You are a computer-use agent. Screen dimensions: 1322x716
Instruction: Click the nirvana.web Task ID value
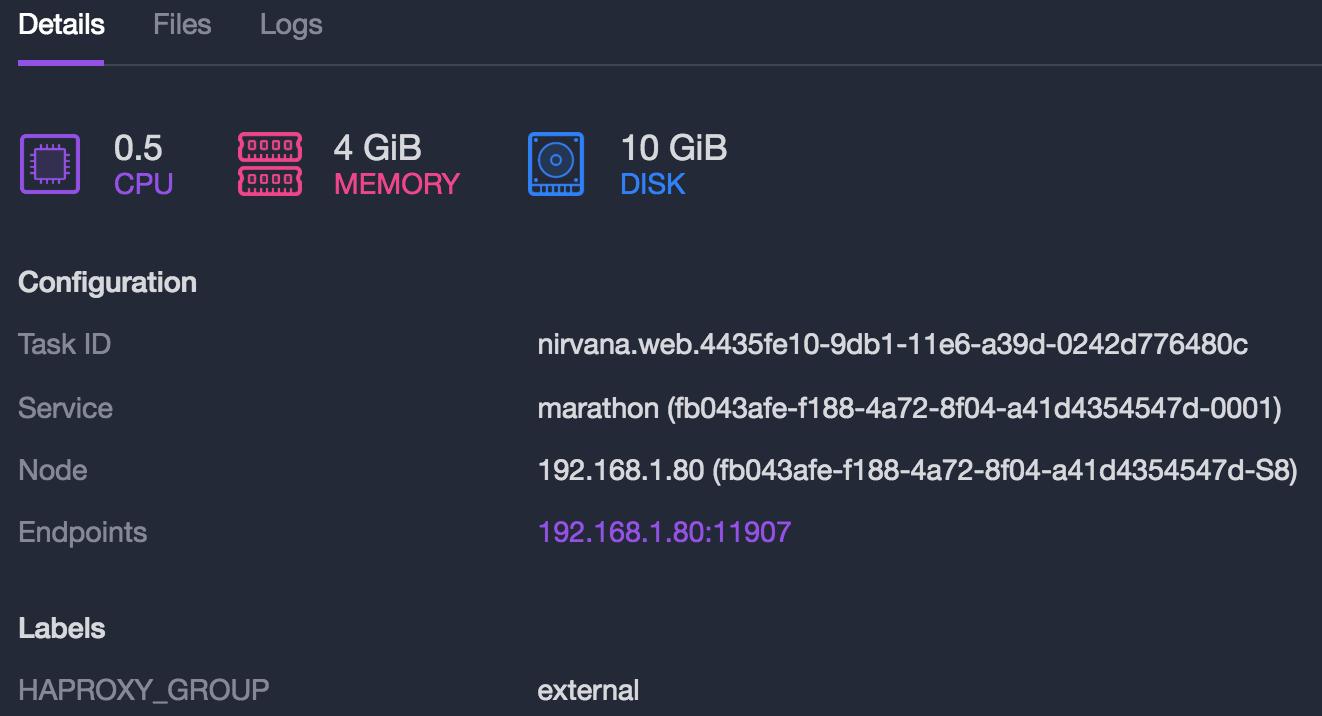coord(892,345)
